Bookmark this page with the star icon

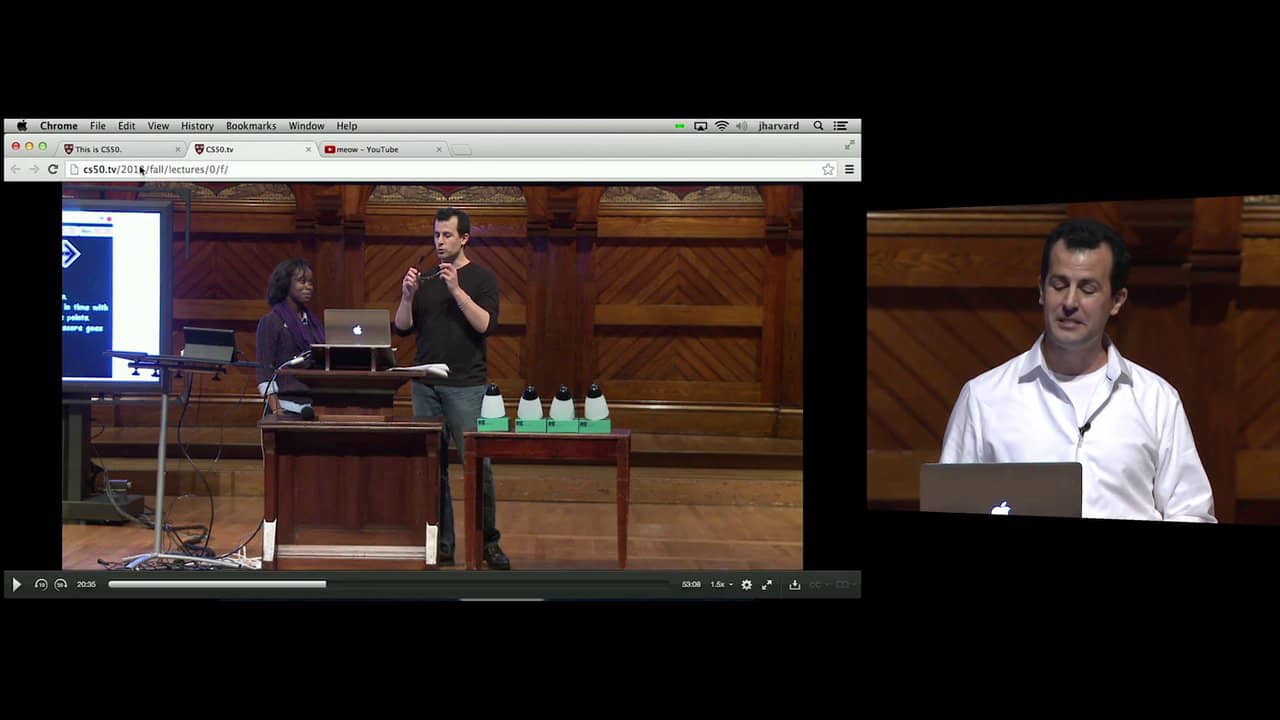click(x=828, y=170)
